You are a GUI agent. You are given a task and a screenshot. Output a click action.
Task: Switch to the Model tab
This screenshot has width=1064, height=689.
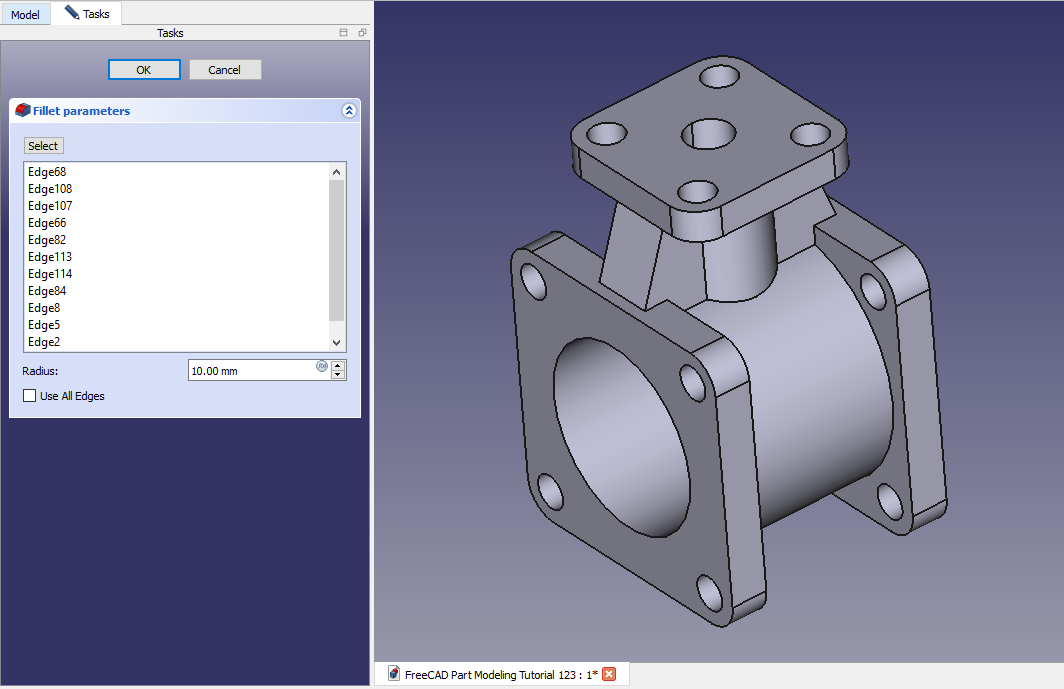coord(25,15)
